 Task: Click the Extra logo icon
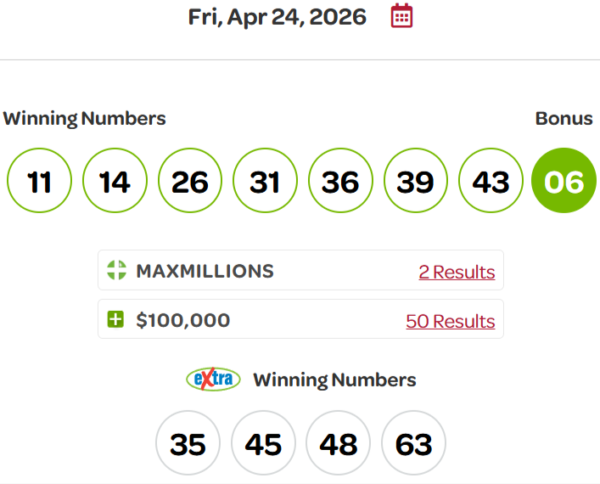(x=213, y=380)
